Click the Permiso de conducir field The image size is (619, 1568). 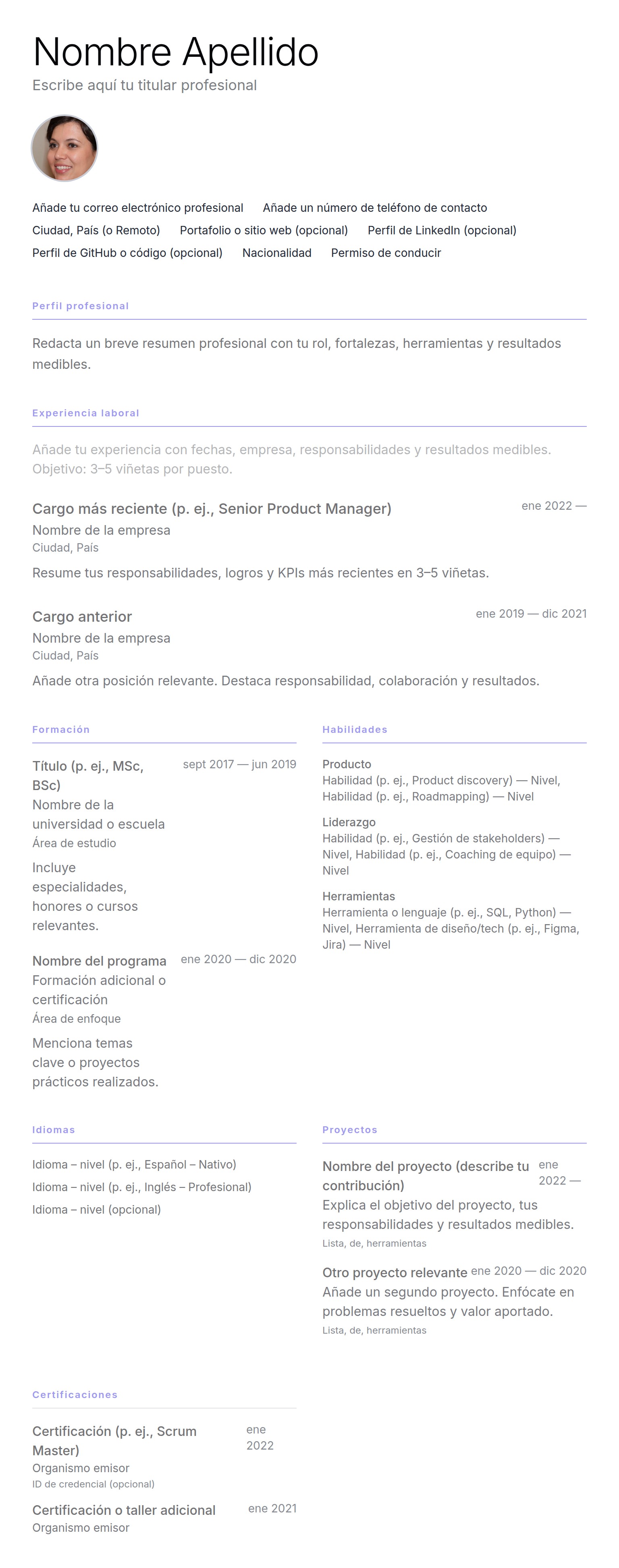(386, 253)
